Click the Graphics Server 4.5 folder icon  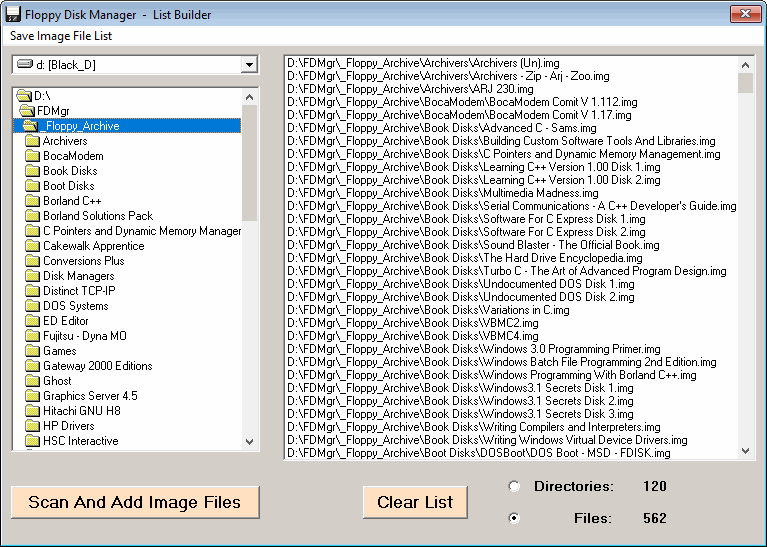pyautogui.click(x=33, y=396)
